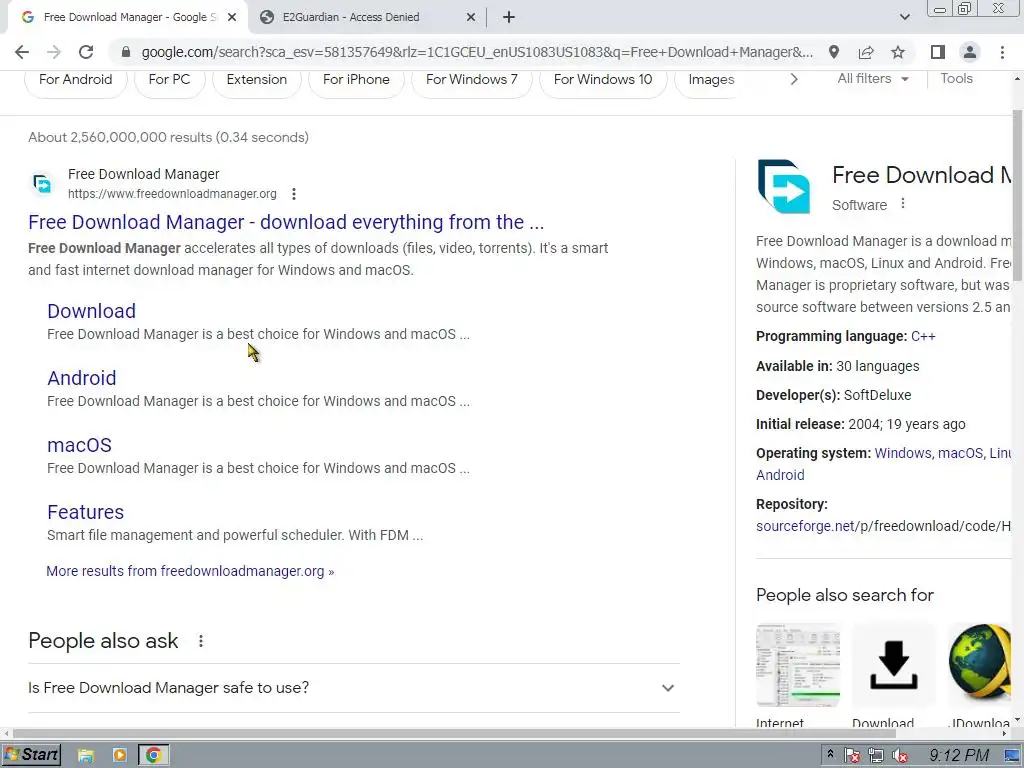The height and width of the screenshot is (768, 1024).
Task: Open the three-dot menu next to Software label
Action: 903,204
